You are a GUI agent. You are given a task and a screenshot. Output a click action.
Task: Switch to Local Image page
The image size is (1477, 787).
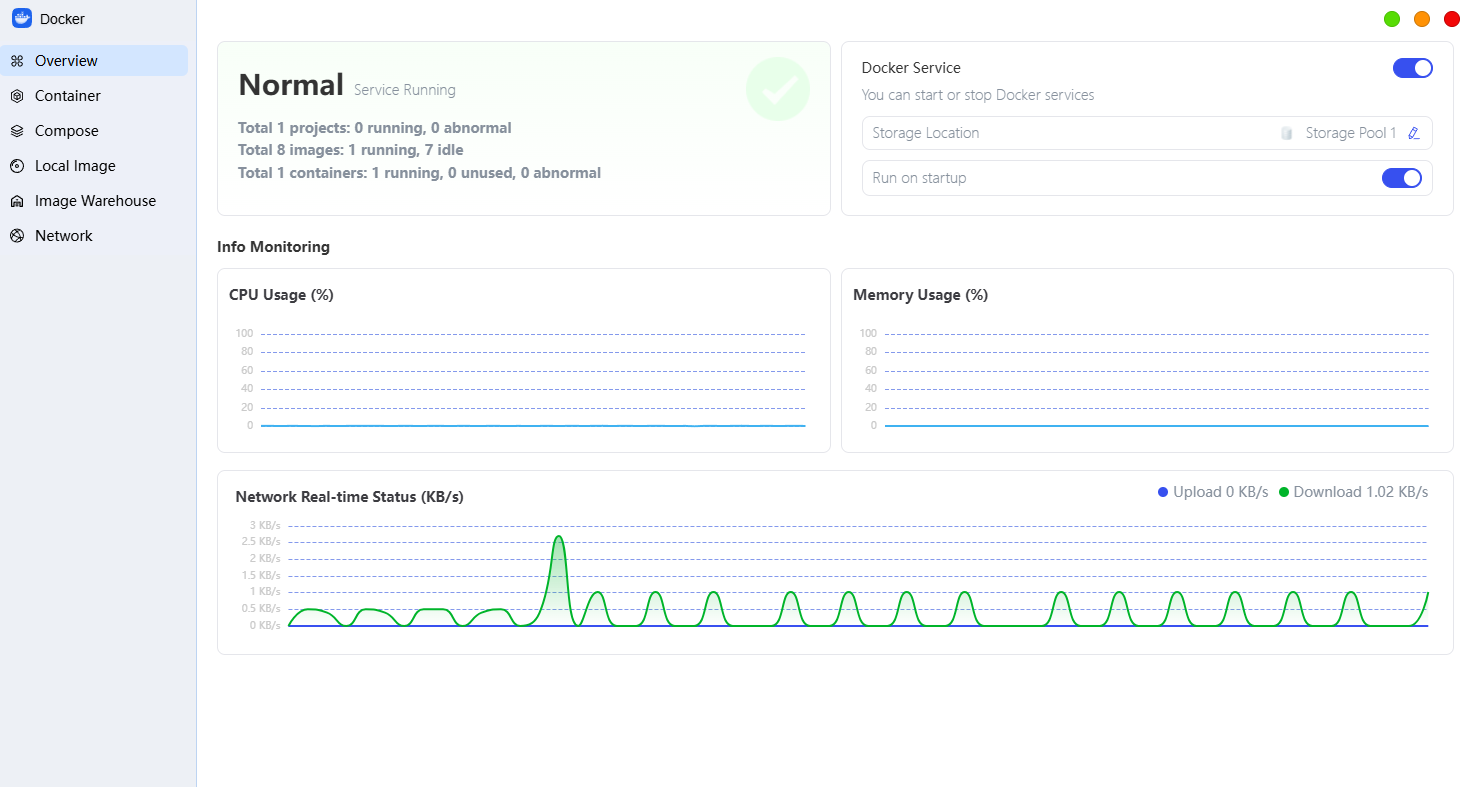tap(94, 166)
